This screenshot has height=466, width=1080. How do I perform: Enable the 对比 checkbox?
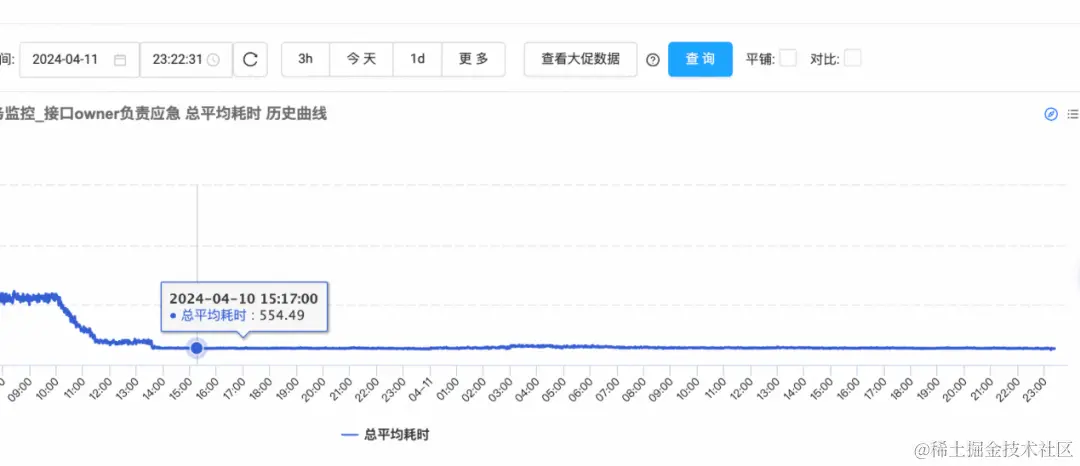853,58
